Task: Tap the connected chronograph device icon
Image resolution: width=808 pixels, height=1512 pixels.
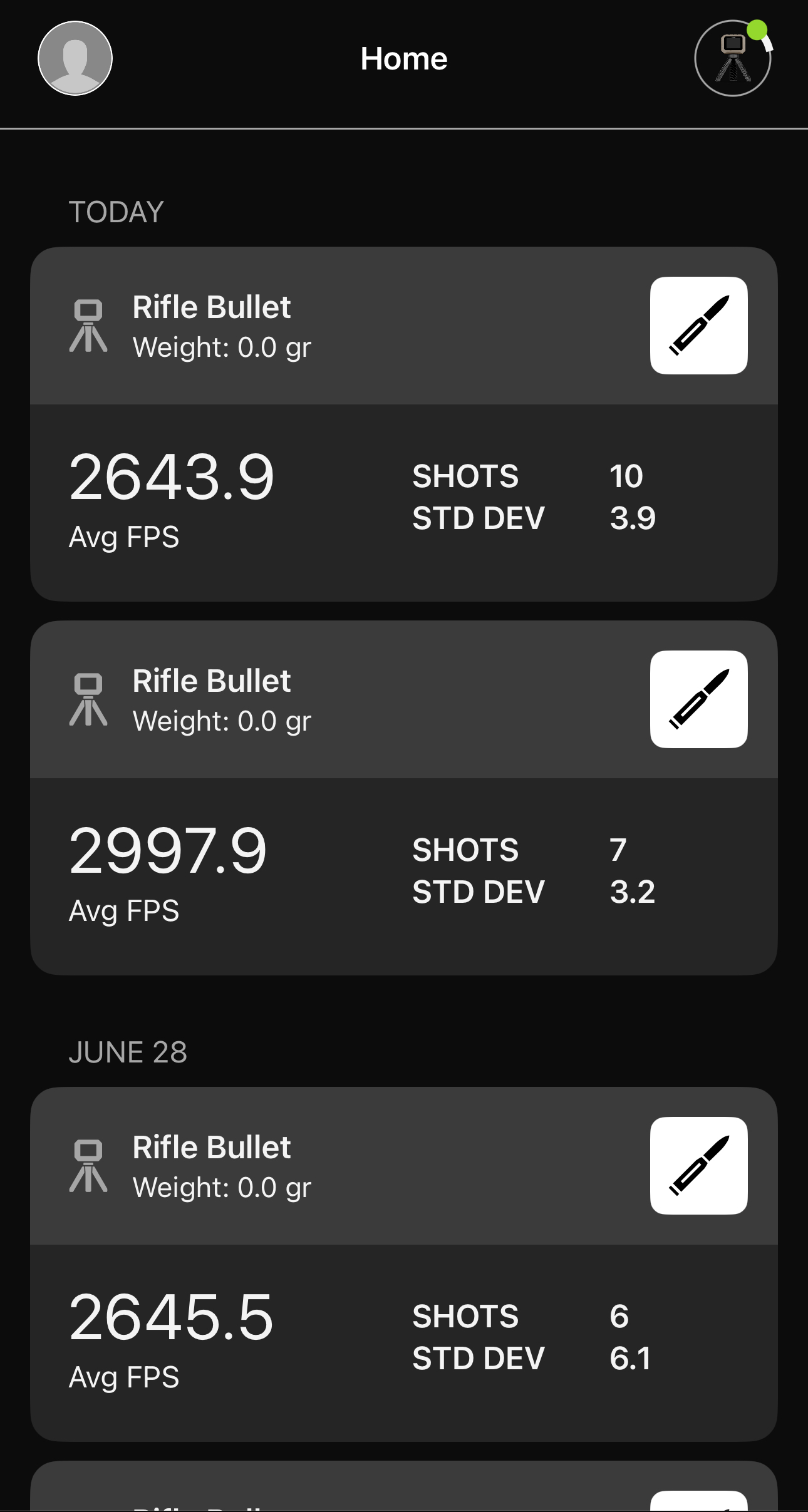Action: [732, 58]
